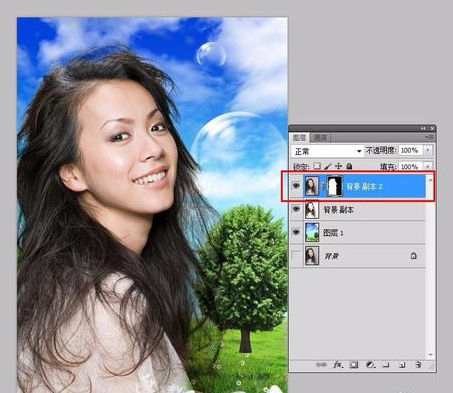Click the add layer mask icon
The image size is (453, 393).
354,365
